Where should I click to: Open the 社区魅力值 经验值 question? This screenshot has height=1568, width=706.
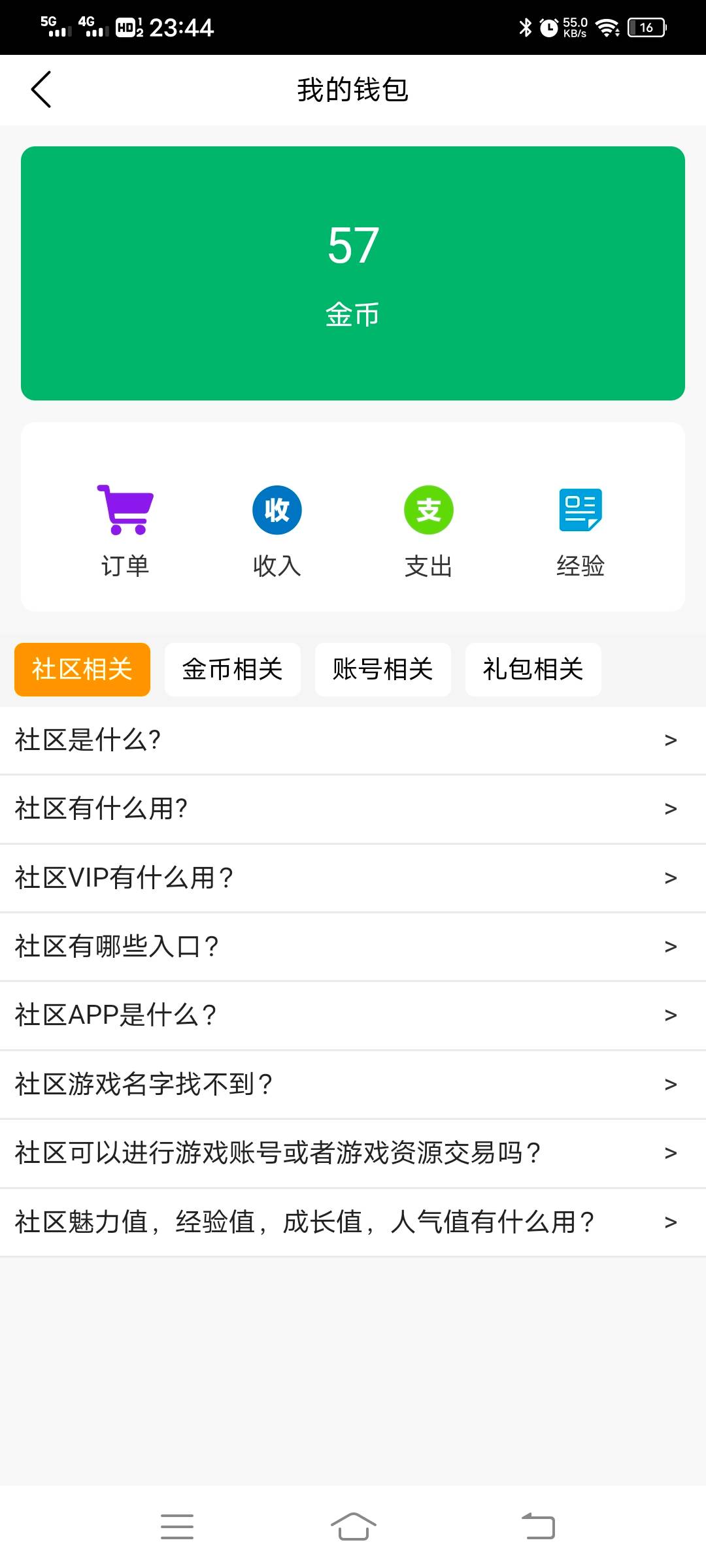(x=305, y=1222)
